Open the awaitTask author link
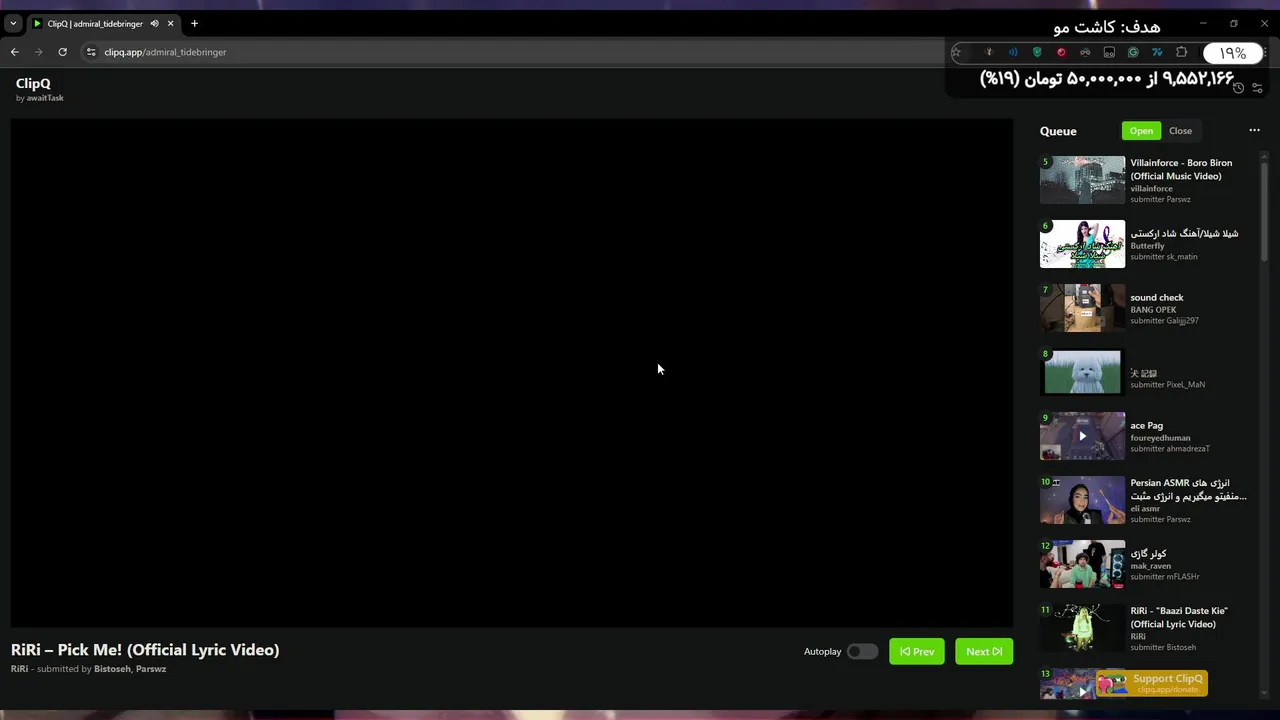 point(45,98)
